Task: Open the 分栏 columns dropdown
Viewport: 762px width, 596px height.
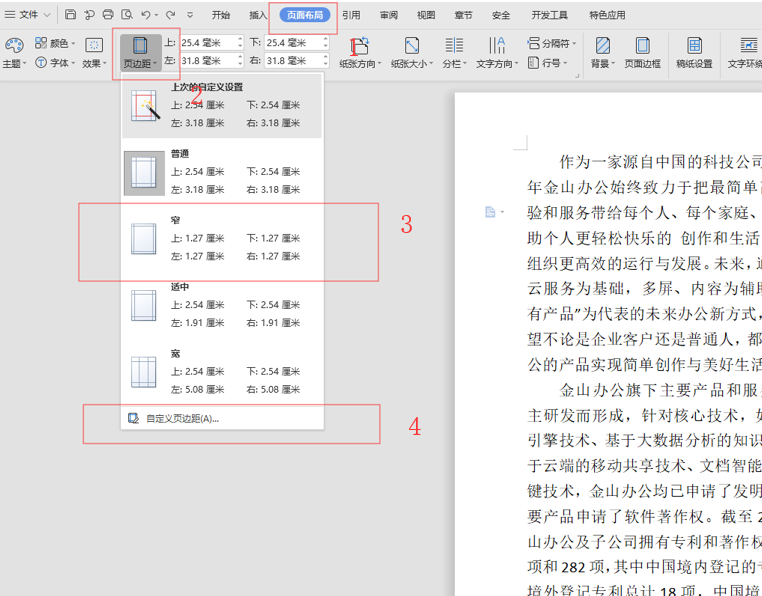Action: pyautogui.click(x=454, y=53)
